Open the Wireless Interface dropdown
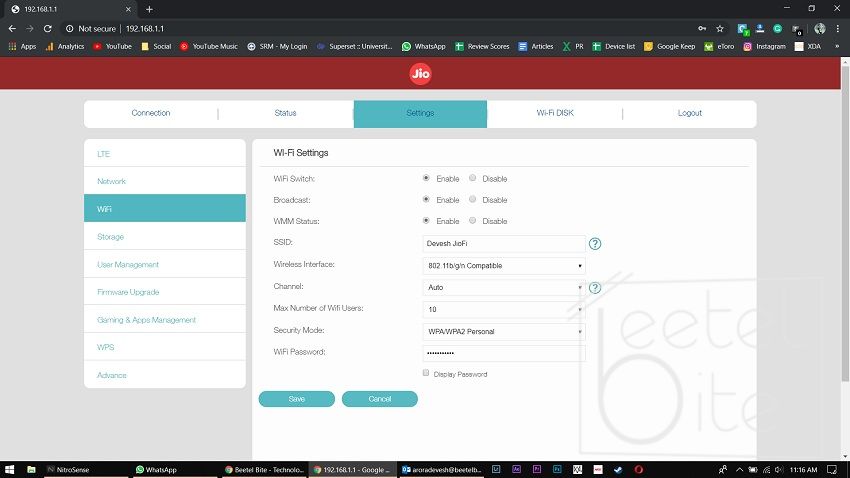Viewport: 850px width, 478px height. [x=504, y=266]
